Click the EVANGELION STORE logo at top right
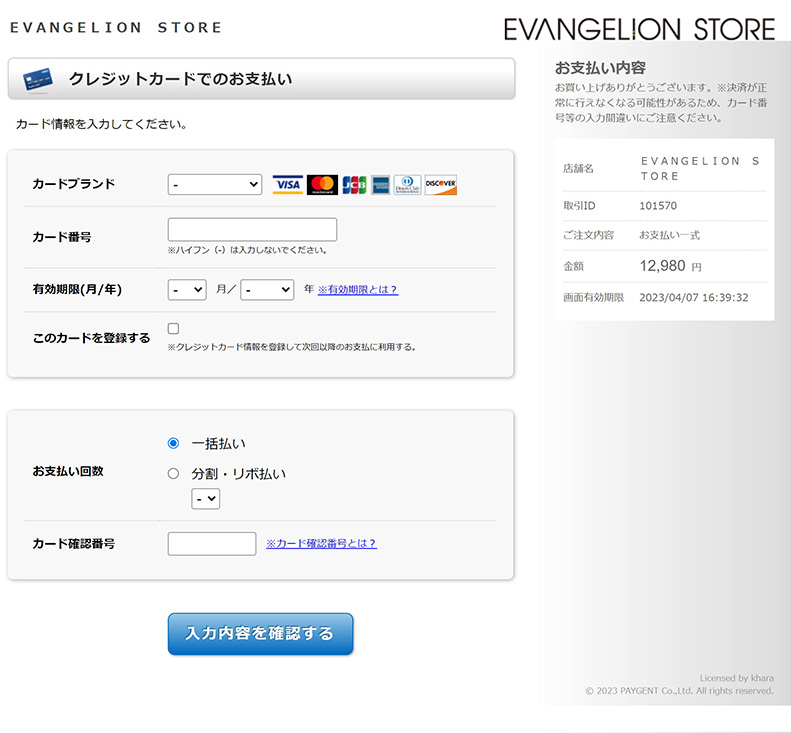 coord(639,29)
